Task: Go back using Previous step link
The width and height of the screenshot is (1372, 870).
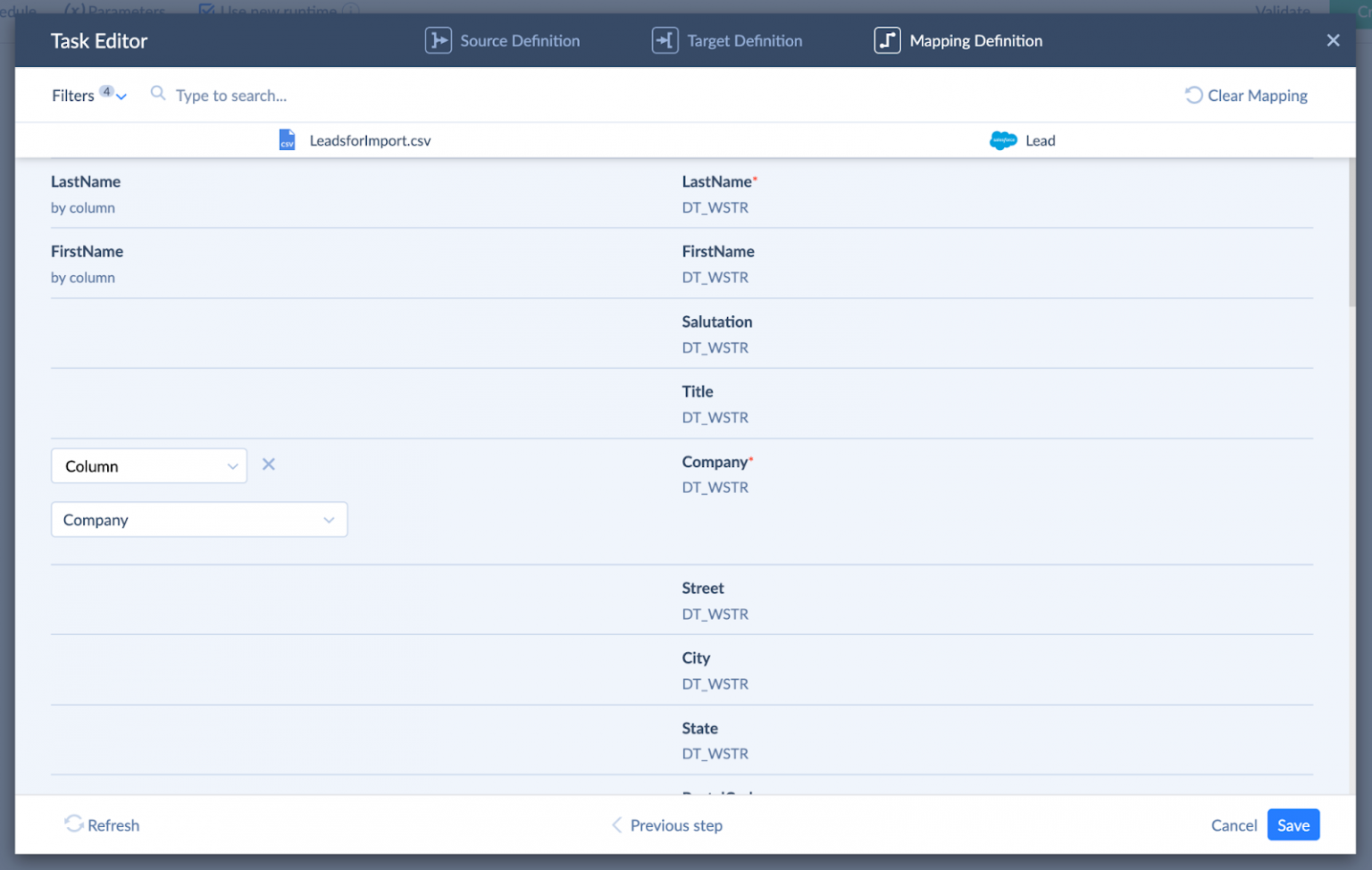Action: point(675,825)
